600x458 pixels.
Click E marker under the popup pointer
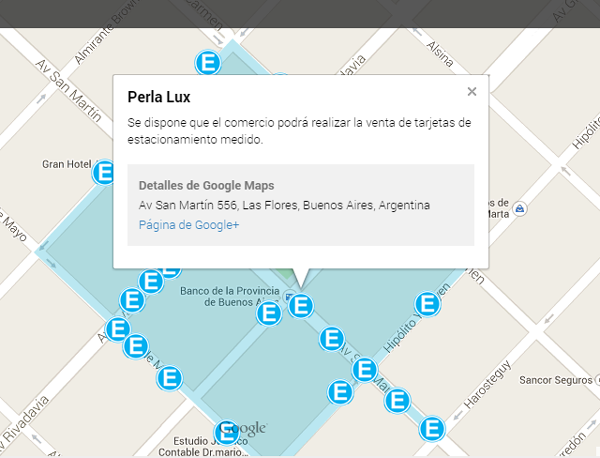tap(300, 306)
